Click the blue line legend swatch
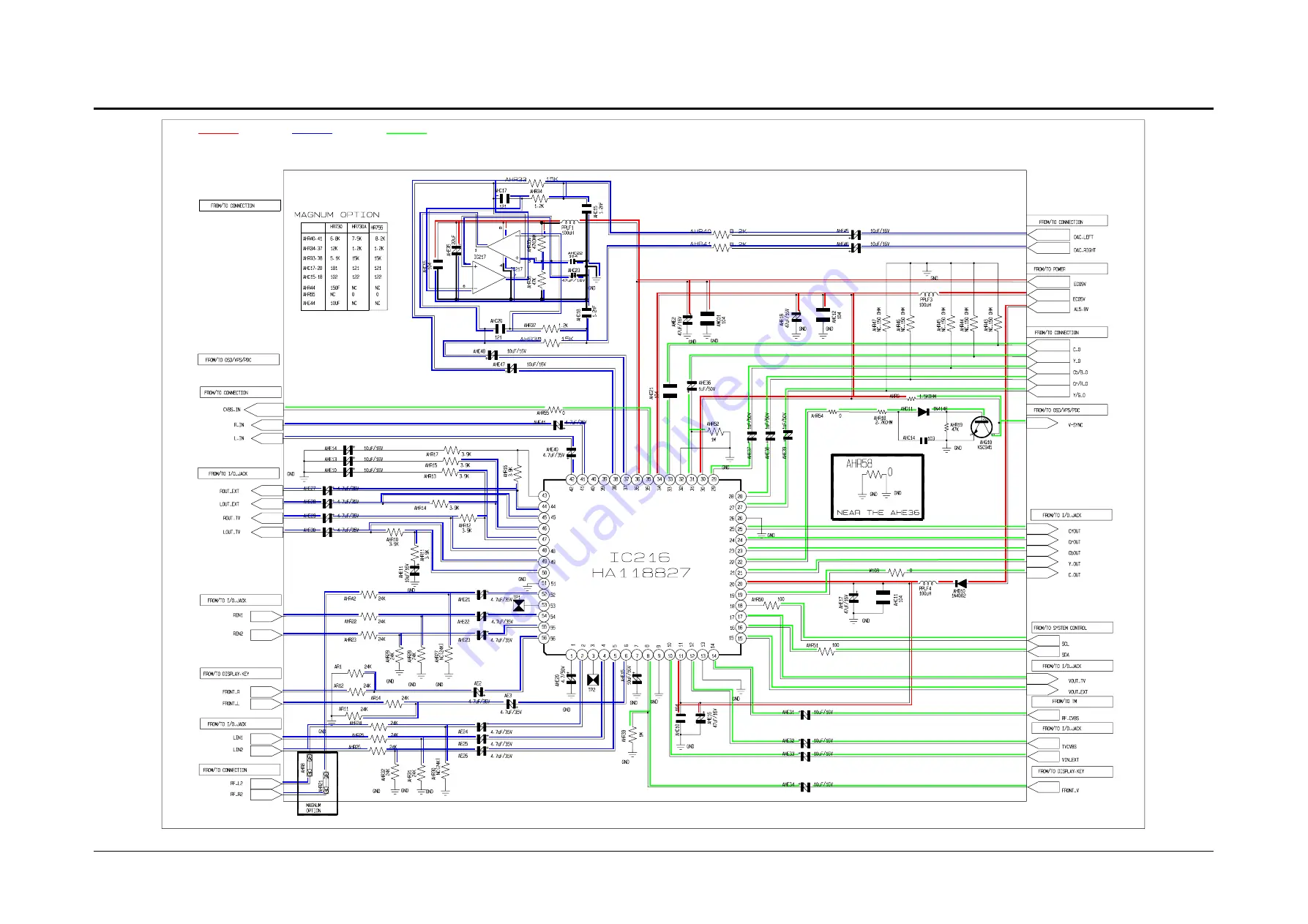Screen dimensions: 1308x924 [x=312, y=134]
